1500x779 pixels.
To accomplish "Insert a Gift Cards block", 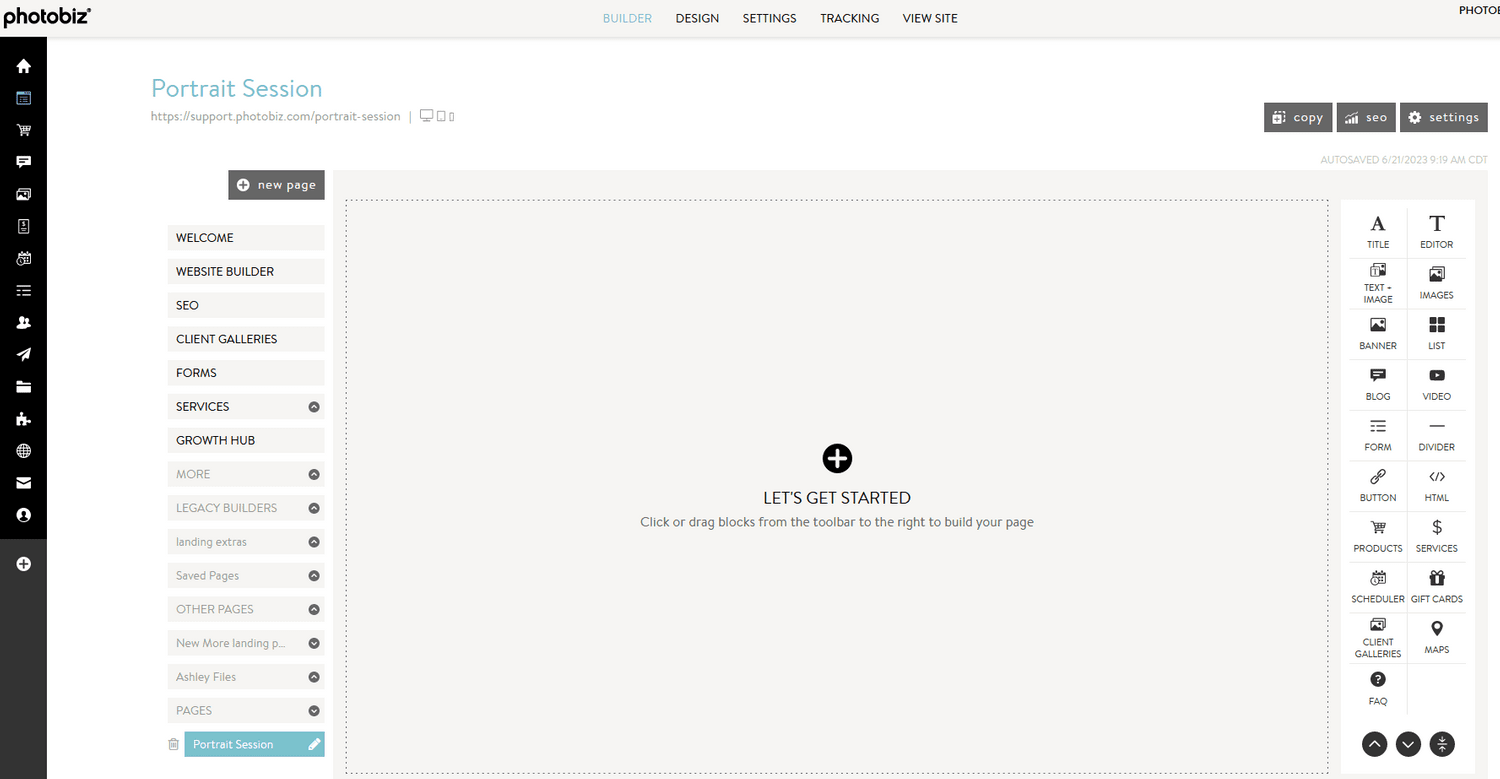I will pos(1436,585).
